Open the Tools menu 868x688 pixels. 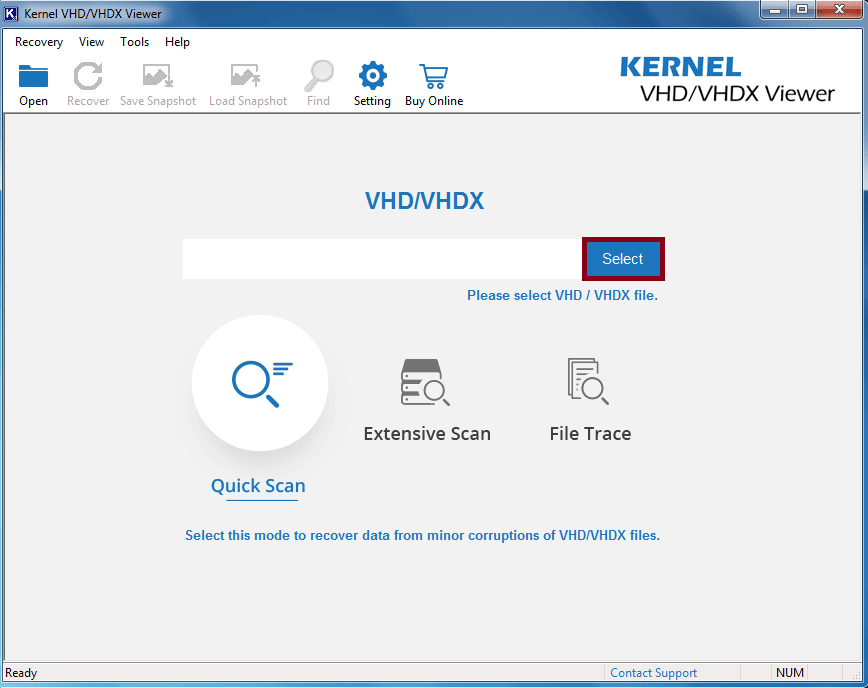pos(135,42)
